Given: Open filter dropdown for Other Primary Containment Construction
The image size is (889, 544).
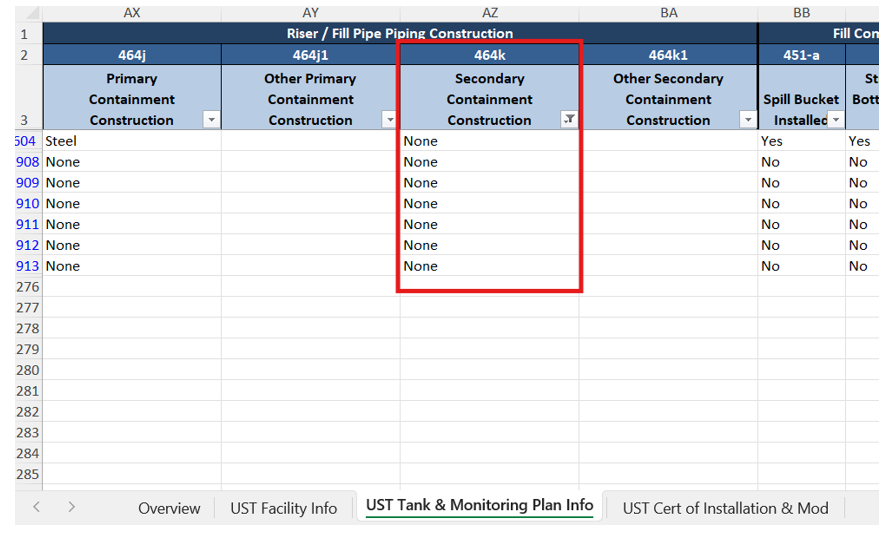Looking at the screenshot, I should (x=390, y=120).
